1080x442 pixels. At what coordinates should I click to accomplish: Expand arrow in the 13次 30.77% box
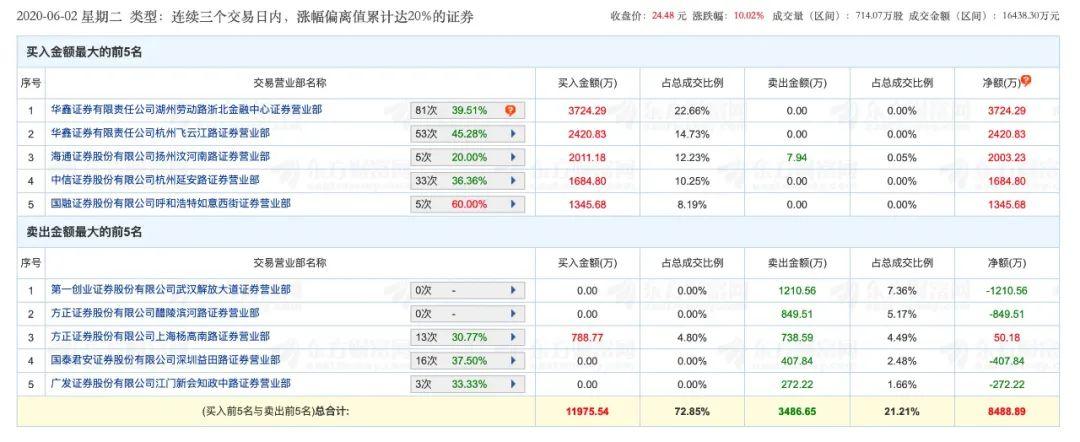point(513,337)
